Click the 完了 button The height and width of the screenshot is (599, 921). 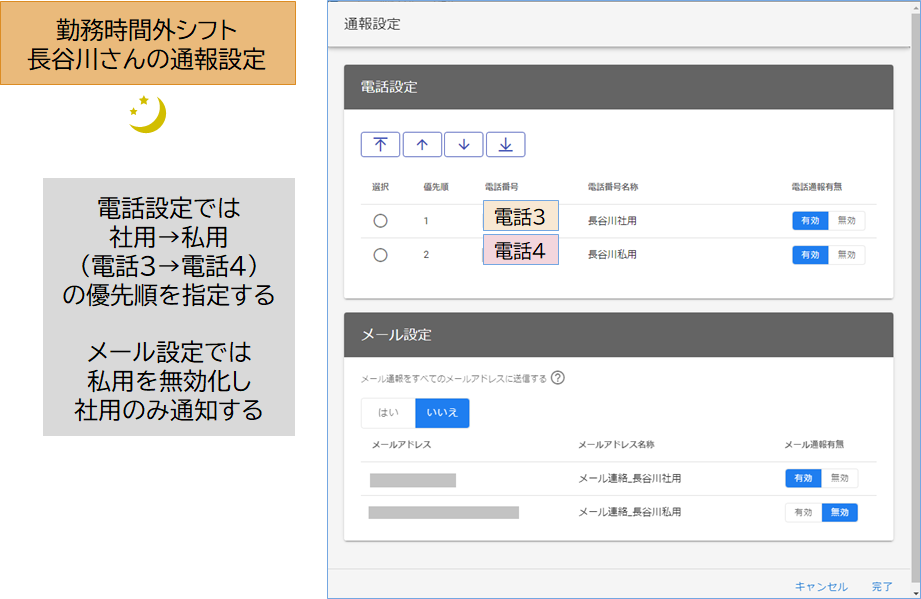pyautogui.click(x=882, y=586)
